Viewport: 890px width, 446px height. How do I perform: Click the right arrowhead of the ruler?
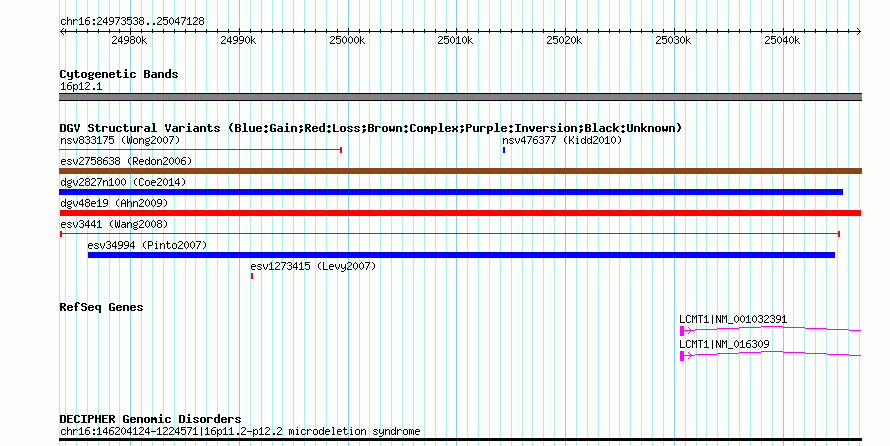pos(859,32)
